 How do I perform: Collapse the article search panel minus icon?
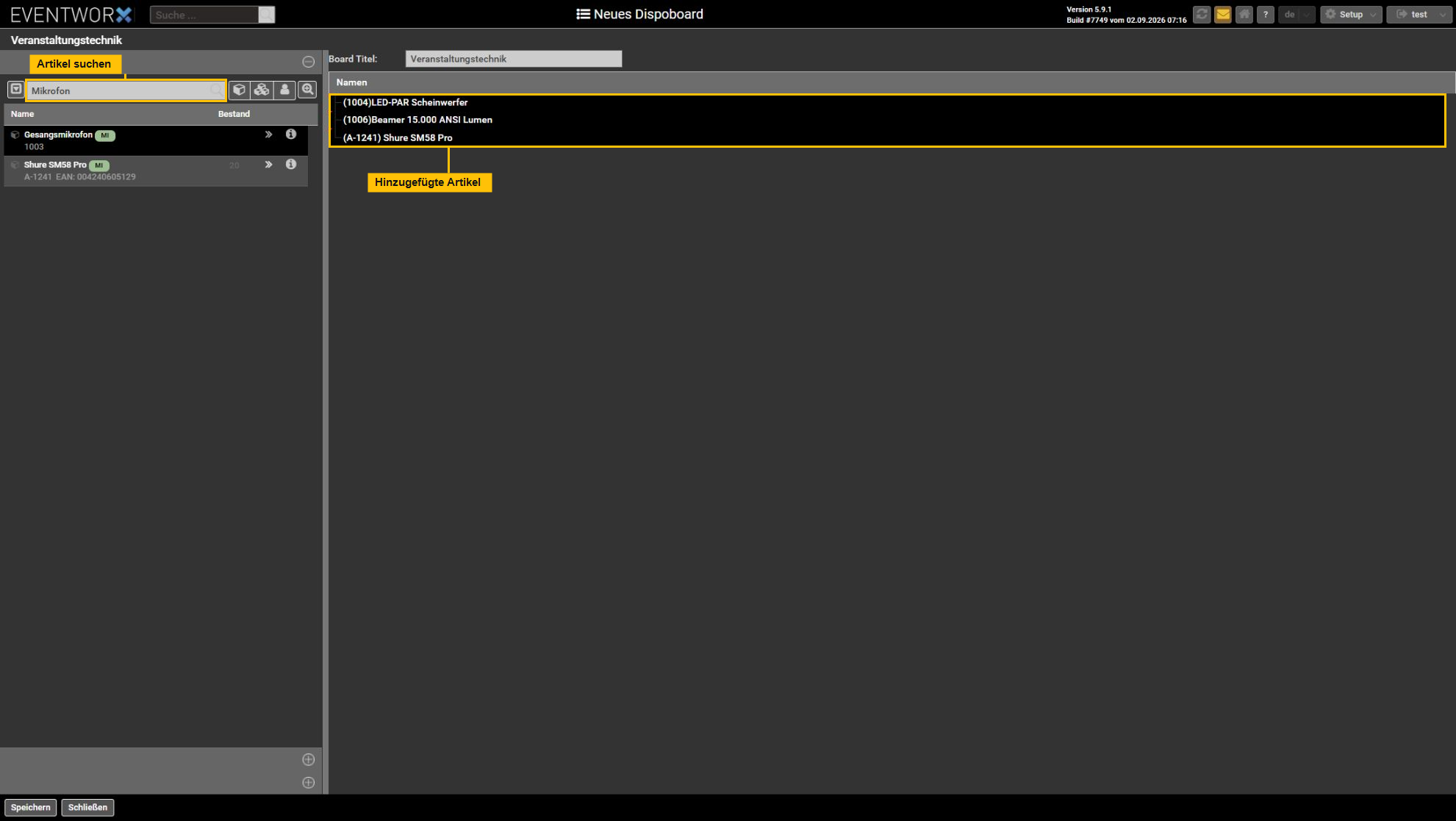point(309,62)
